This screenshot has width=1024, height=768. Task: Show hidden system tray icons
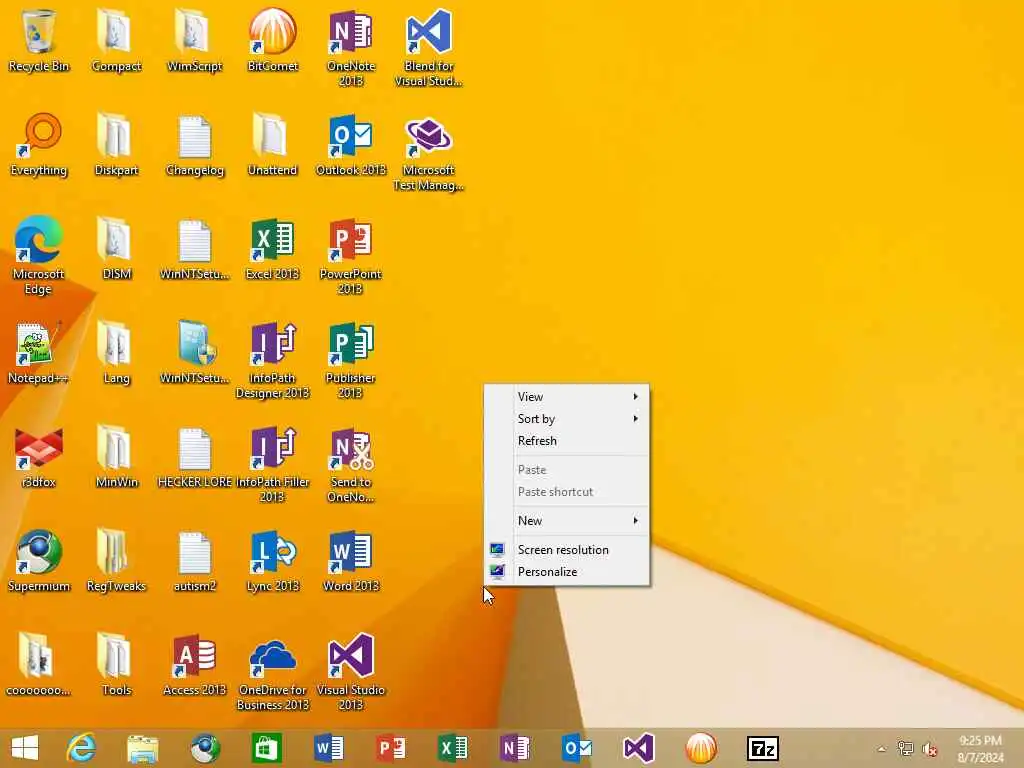tap(882, 749)
